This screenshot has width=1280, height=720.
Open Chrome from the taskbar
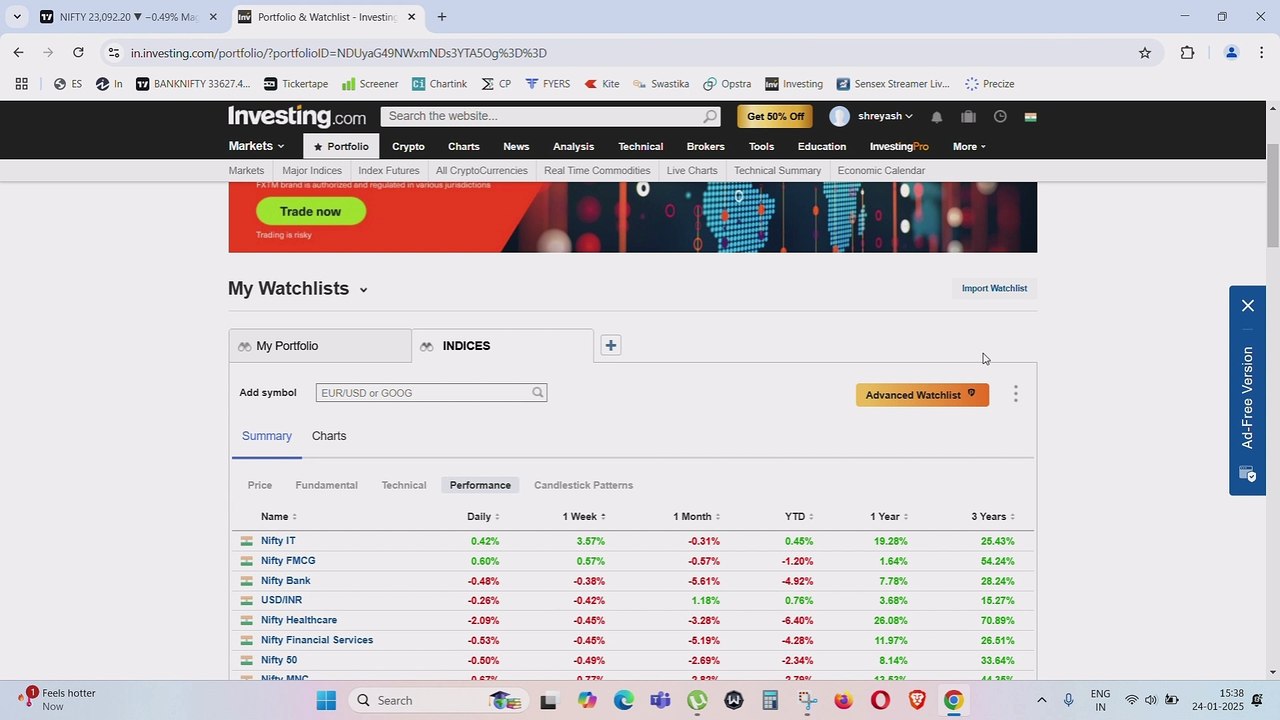tap(954, 700)
